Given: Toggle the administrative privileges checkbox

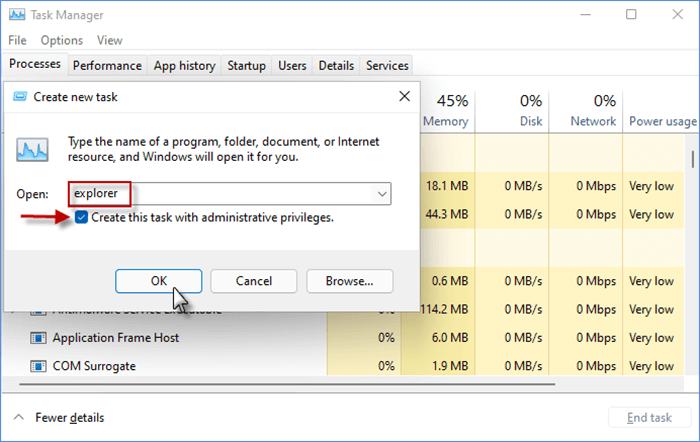Looking at the screenshot, I should tap(81, 217).
